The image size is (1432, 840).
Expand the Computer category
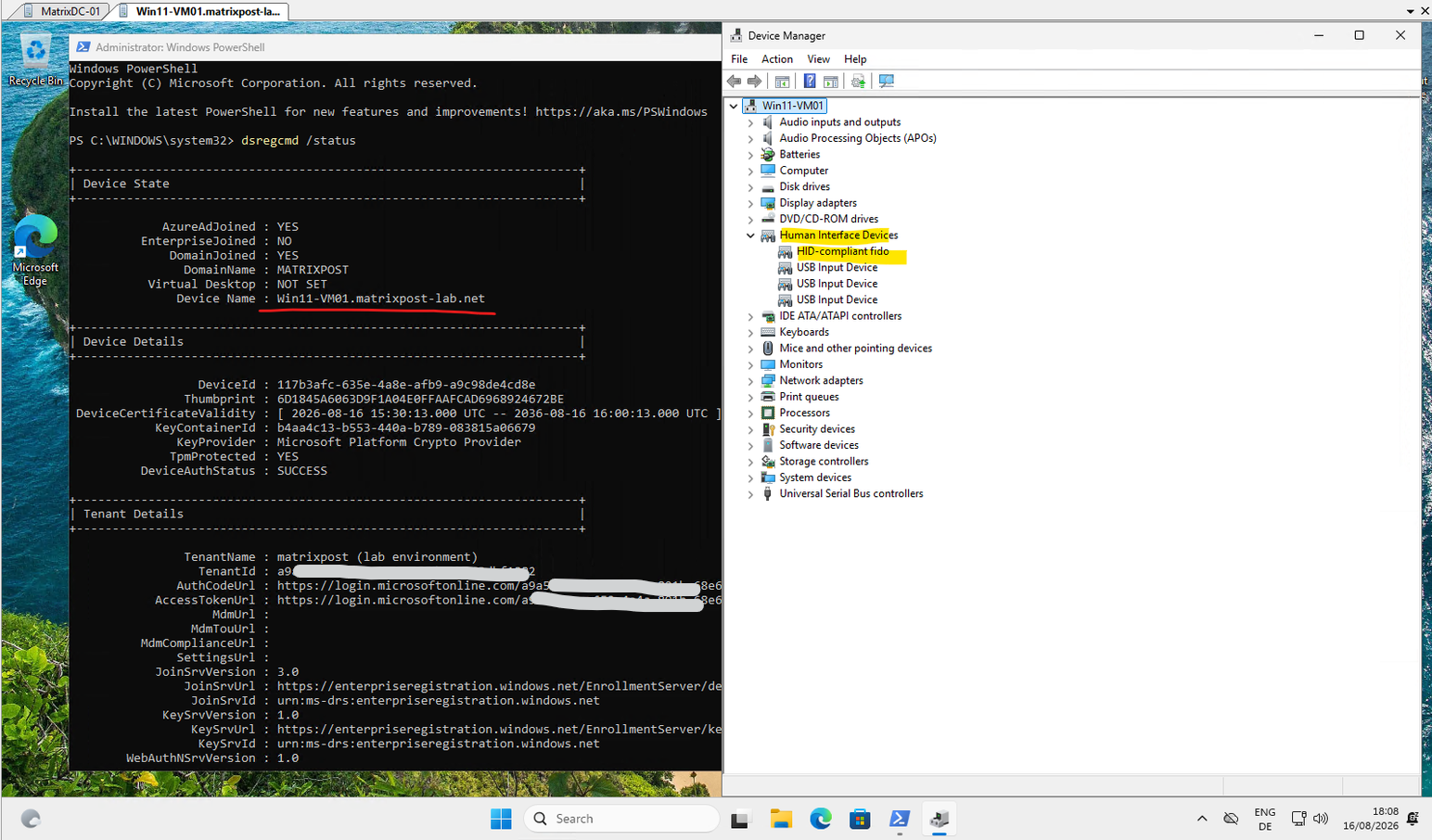(x=750, y=171)
